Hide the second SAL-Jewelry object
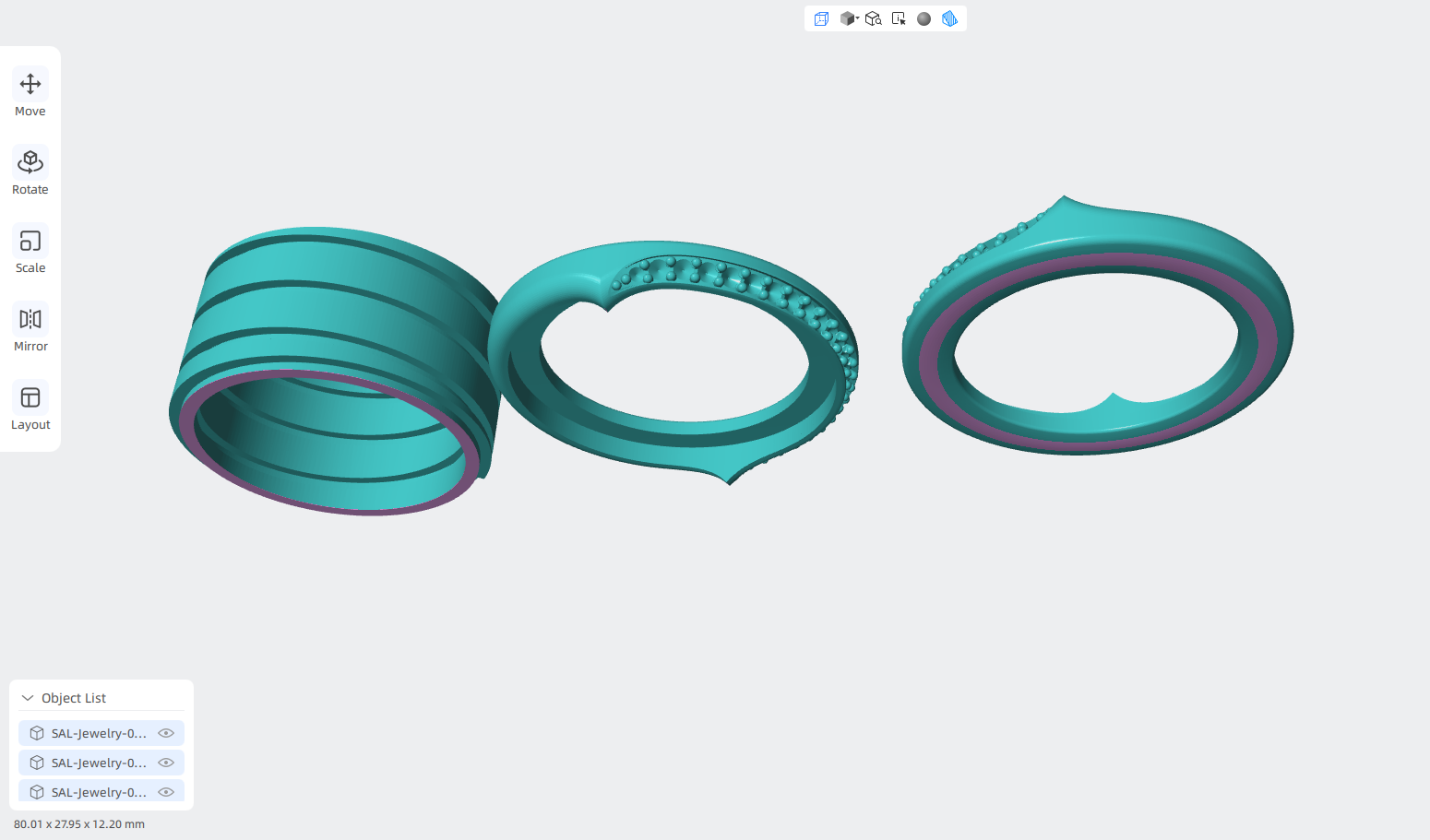The height and width of the screenshot is (840, 1430). [166, 763]
